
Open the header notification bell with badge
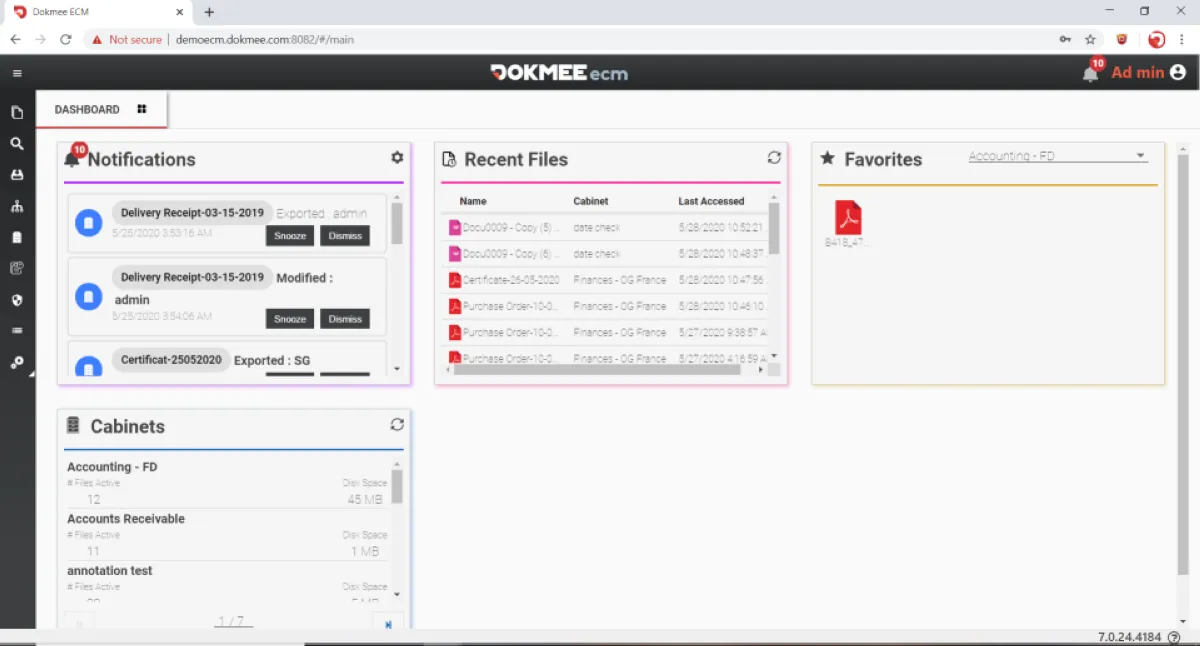(x=1091, y=72)
